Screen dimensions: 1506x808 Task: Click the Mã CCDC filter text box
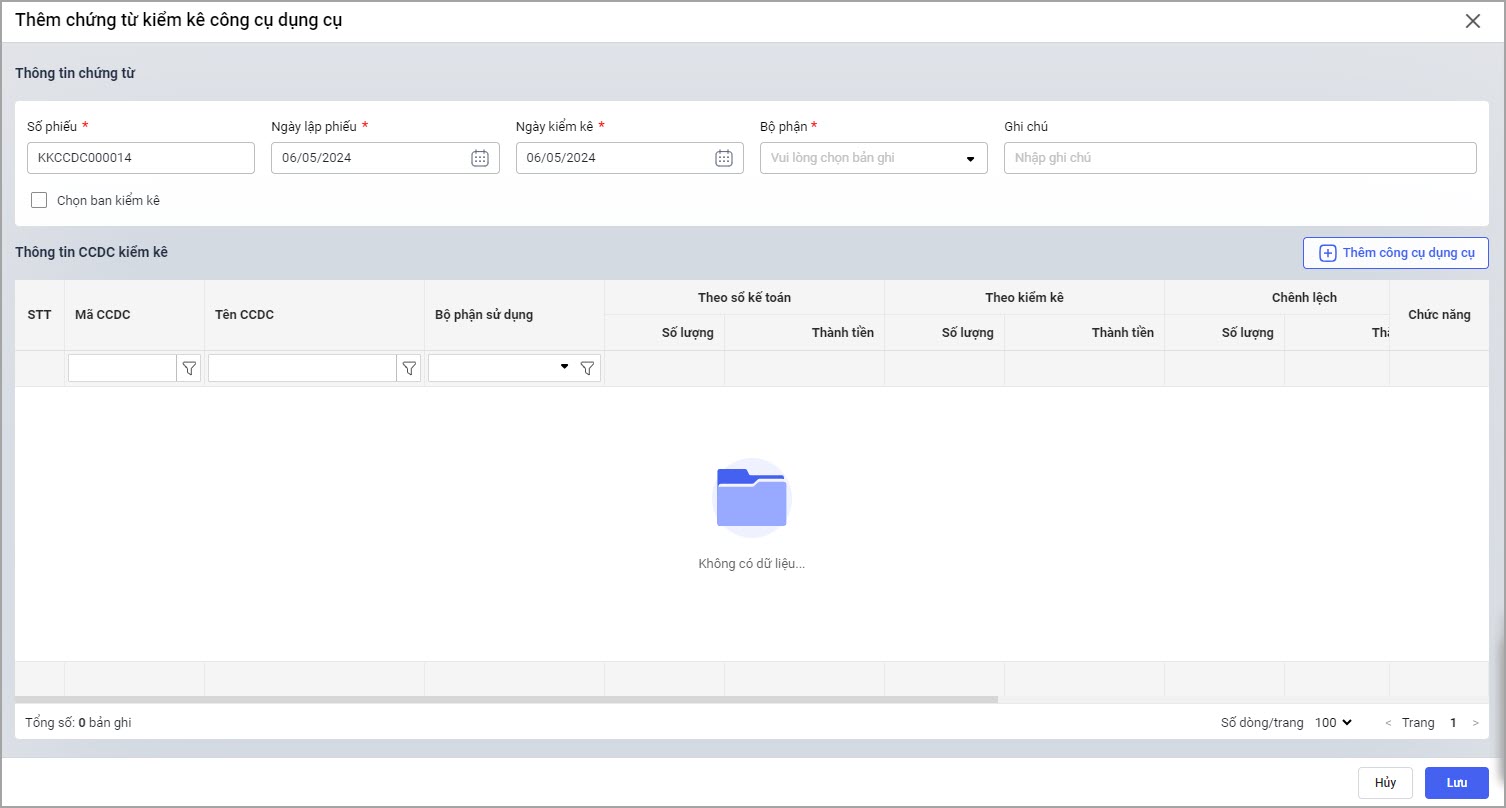pos(122,369)
